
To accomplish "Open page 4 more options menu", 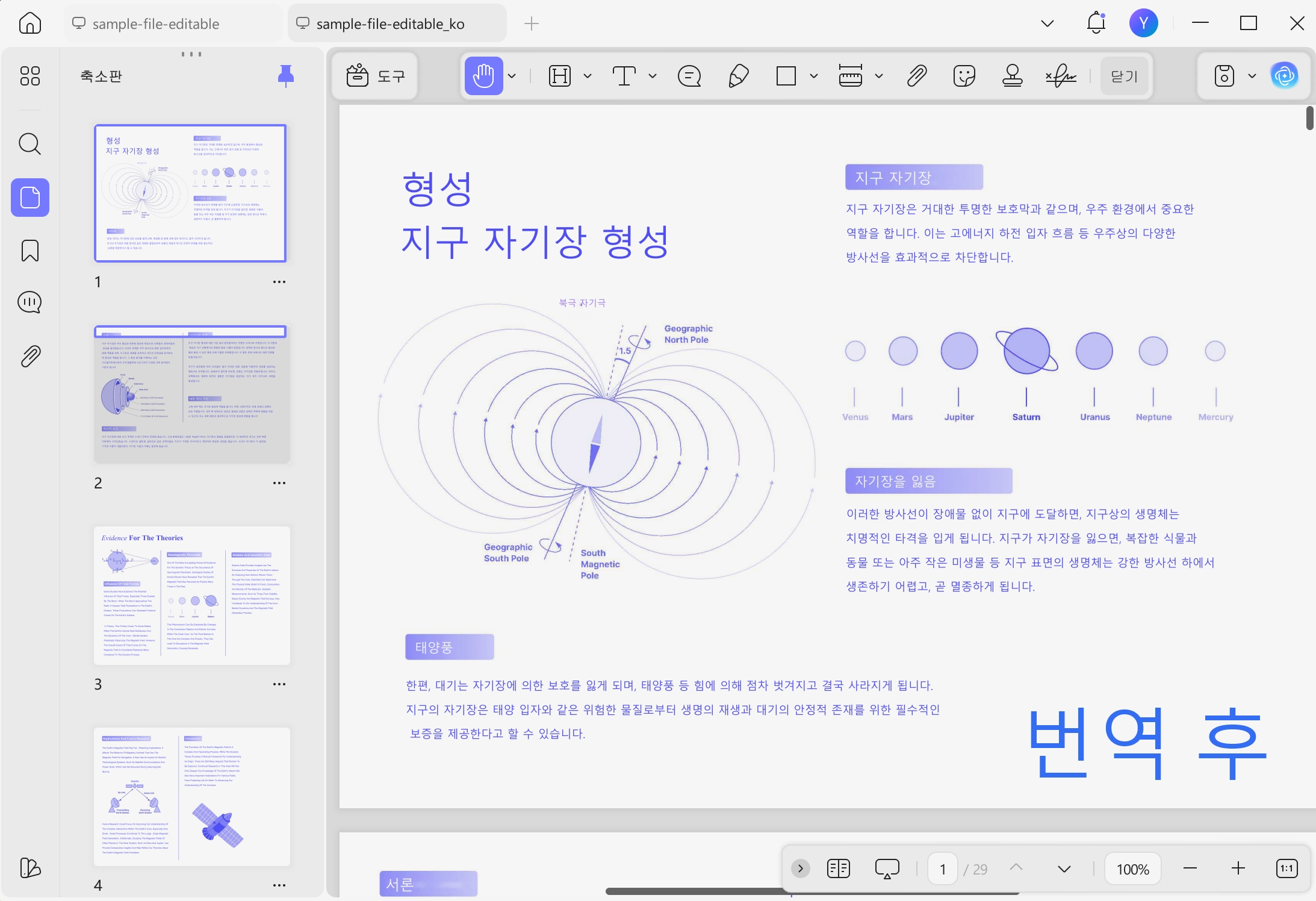I will (x=279, y=885).
